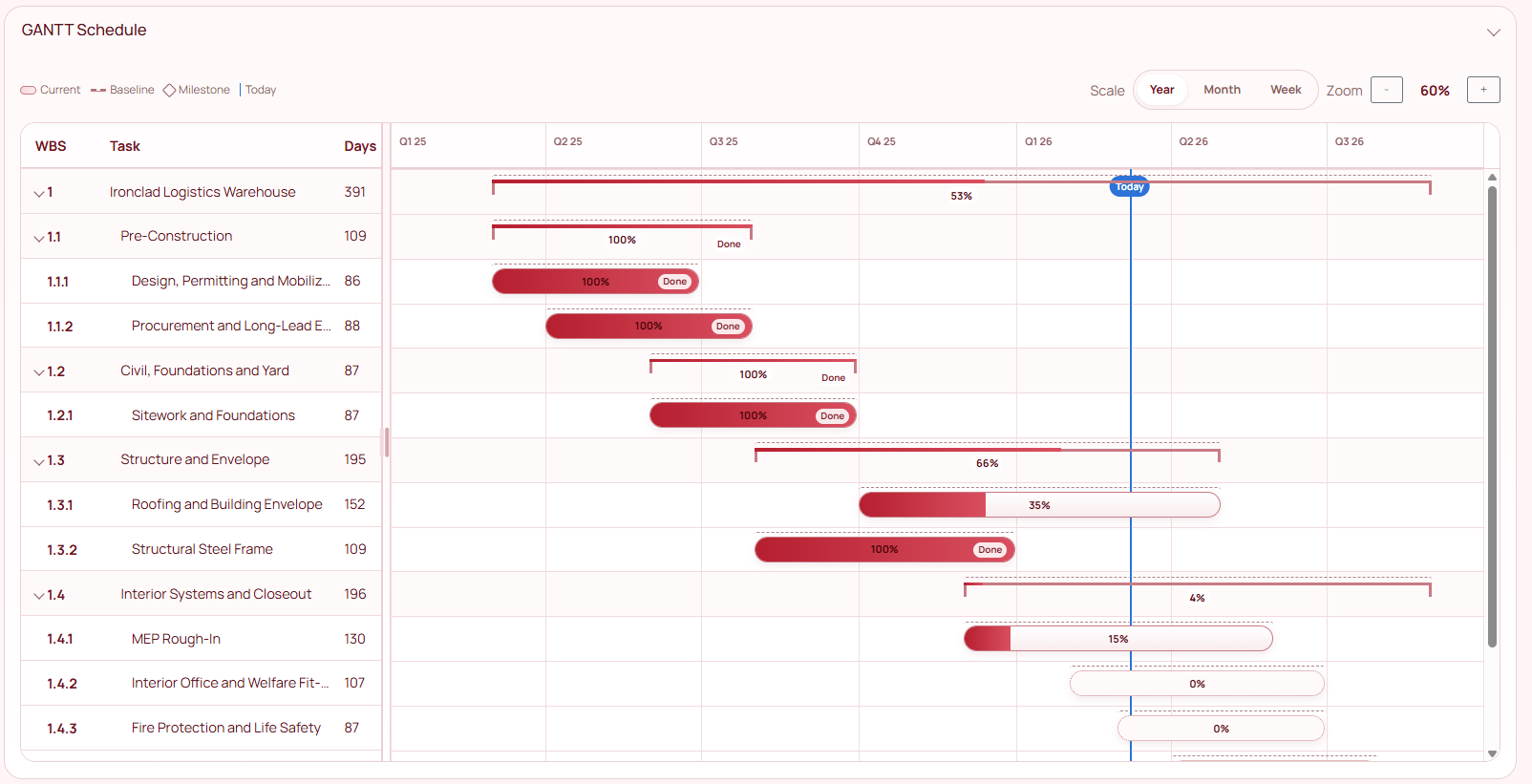Image resolution: width=1532 pixels, height=784 pixels.
Task: Switch scale to Year view
Action: (x=1161, y=90)
